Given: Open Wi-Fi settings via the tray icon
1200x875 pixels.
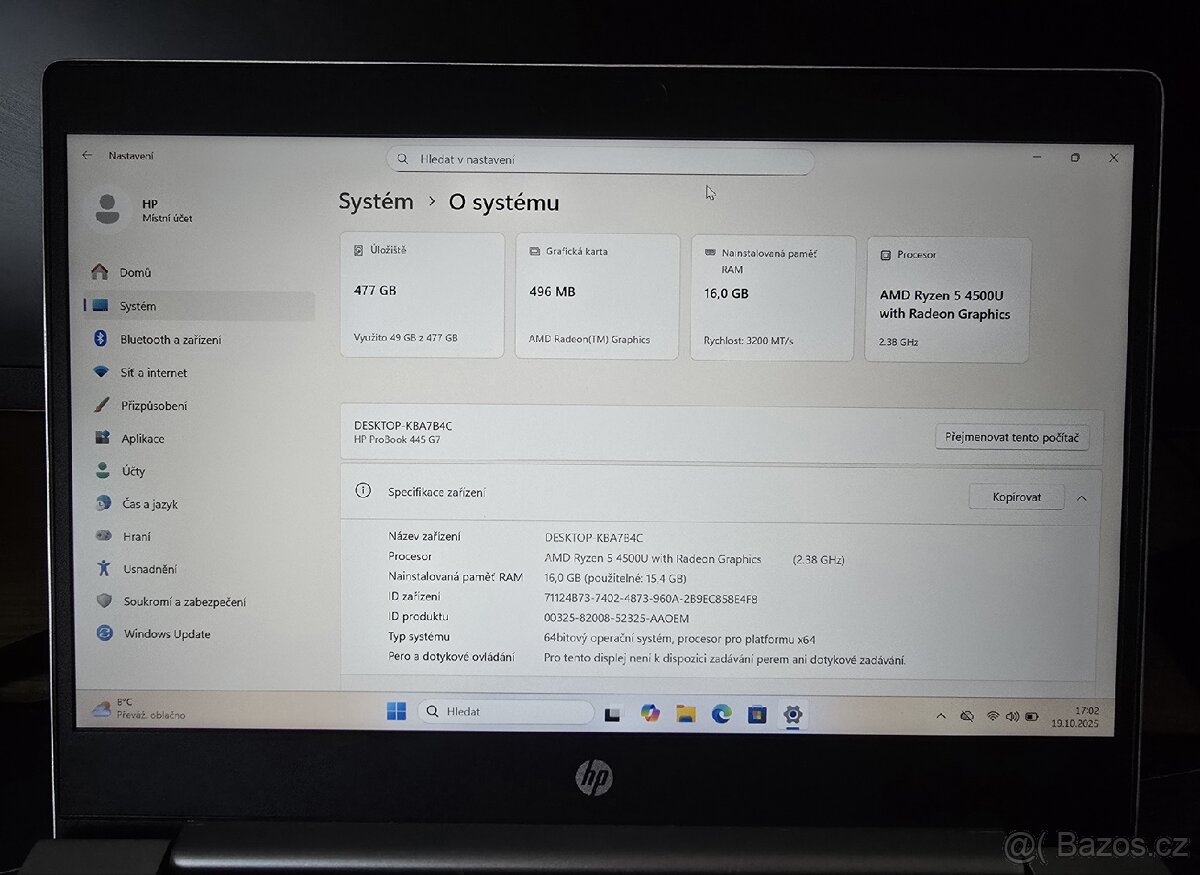Looking at the screenshot, I should [x=992, y=716].
